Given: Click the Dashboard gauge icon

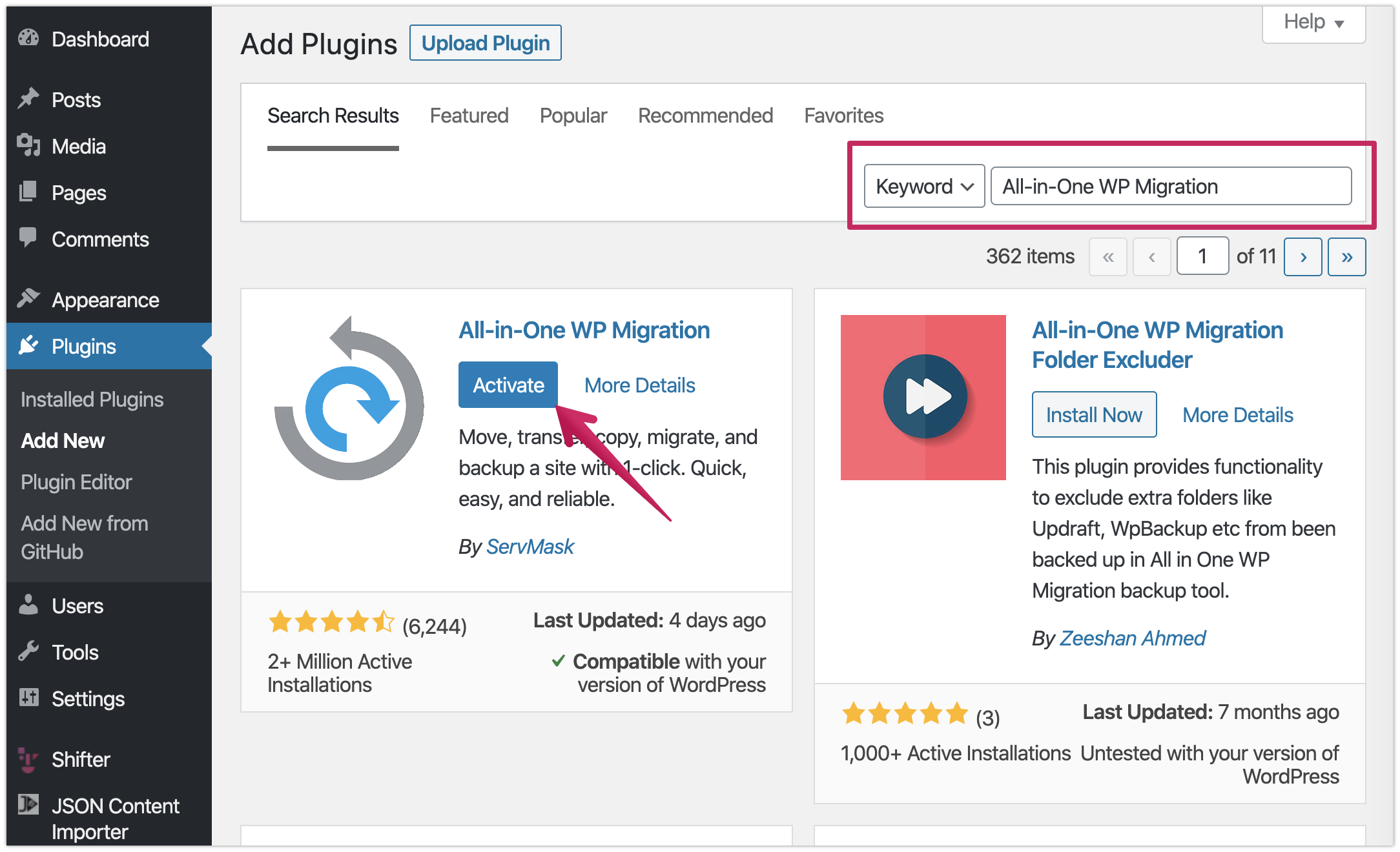Looking at the screenshot, I should pos(28,39).
